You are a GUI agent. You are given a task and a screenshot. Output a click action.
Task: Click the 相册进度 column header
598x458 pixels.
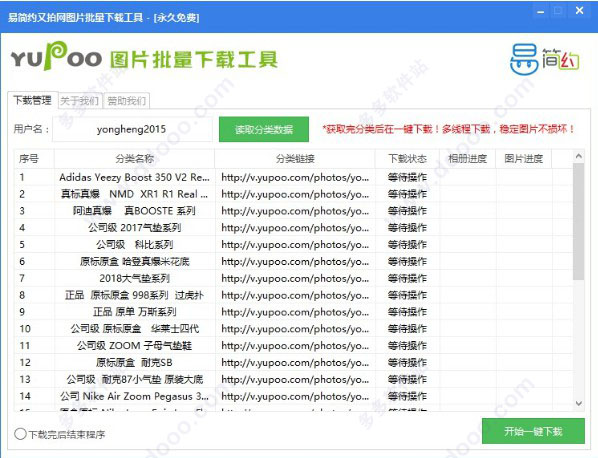(x=468, y=158)
